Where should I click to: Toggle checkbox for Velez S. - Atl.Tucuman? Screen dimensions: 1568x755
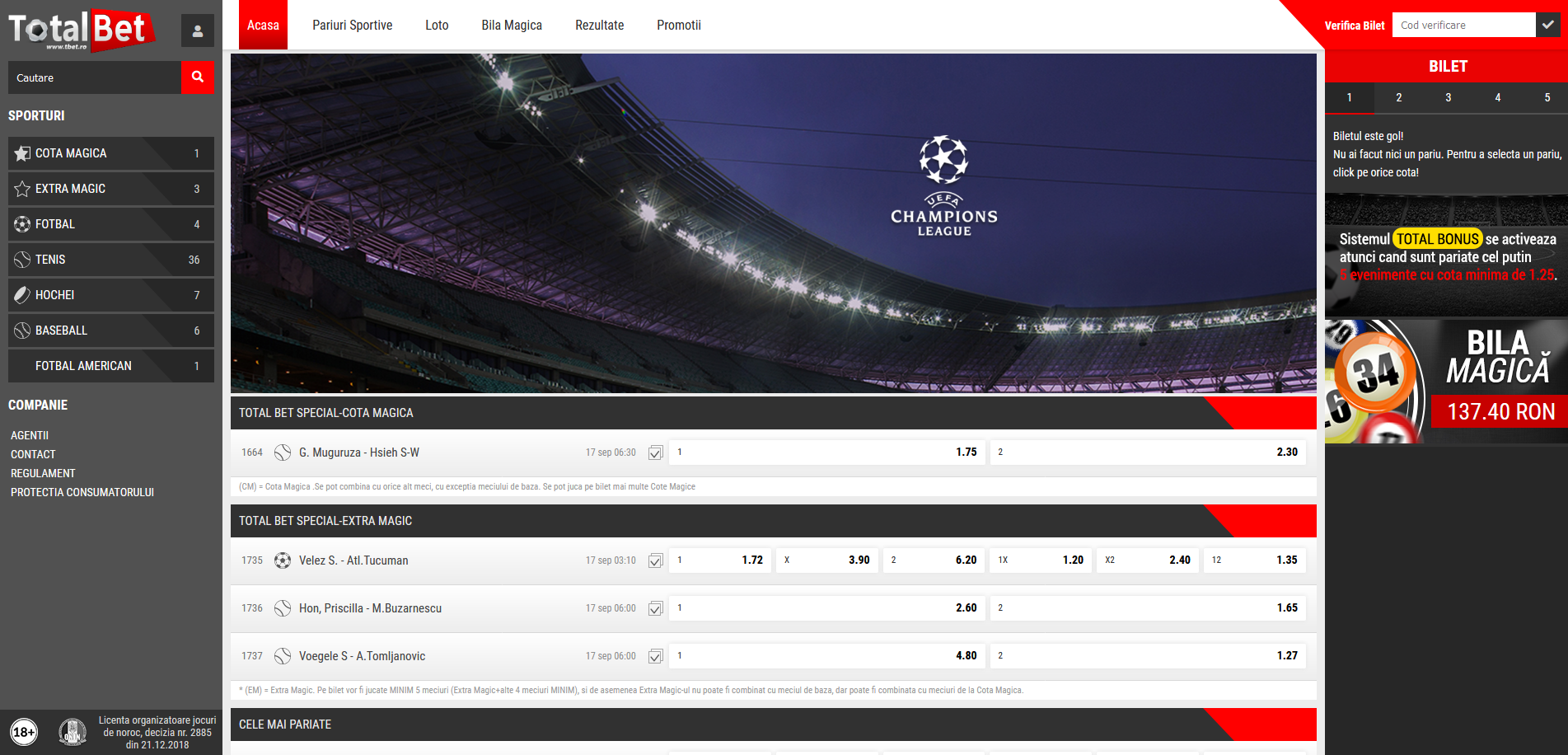click(656, 560)
